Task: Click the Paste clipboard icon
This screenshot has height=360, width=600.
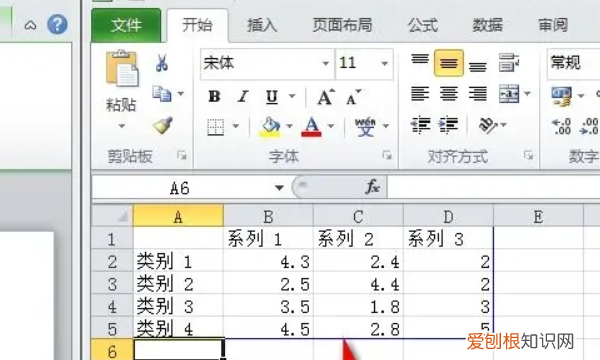Action: 122,68
